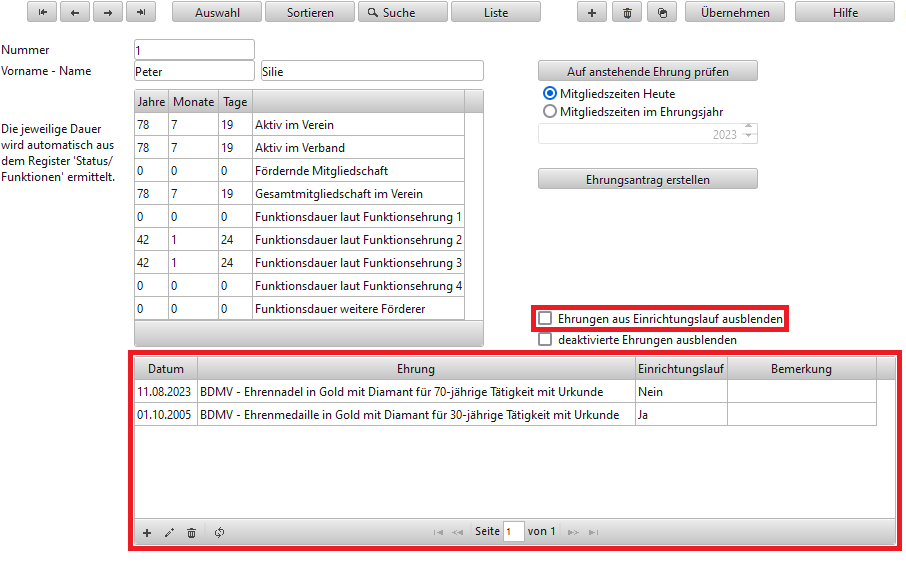Check deaktivierte Ehrungen ausblenden

click(x=545, y=340)
